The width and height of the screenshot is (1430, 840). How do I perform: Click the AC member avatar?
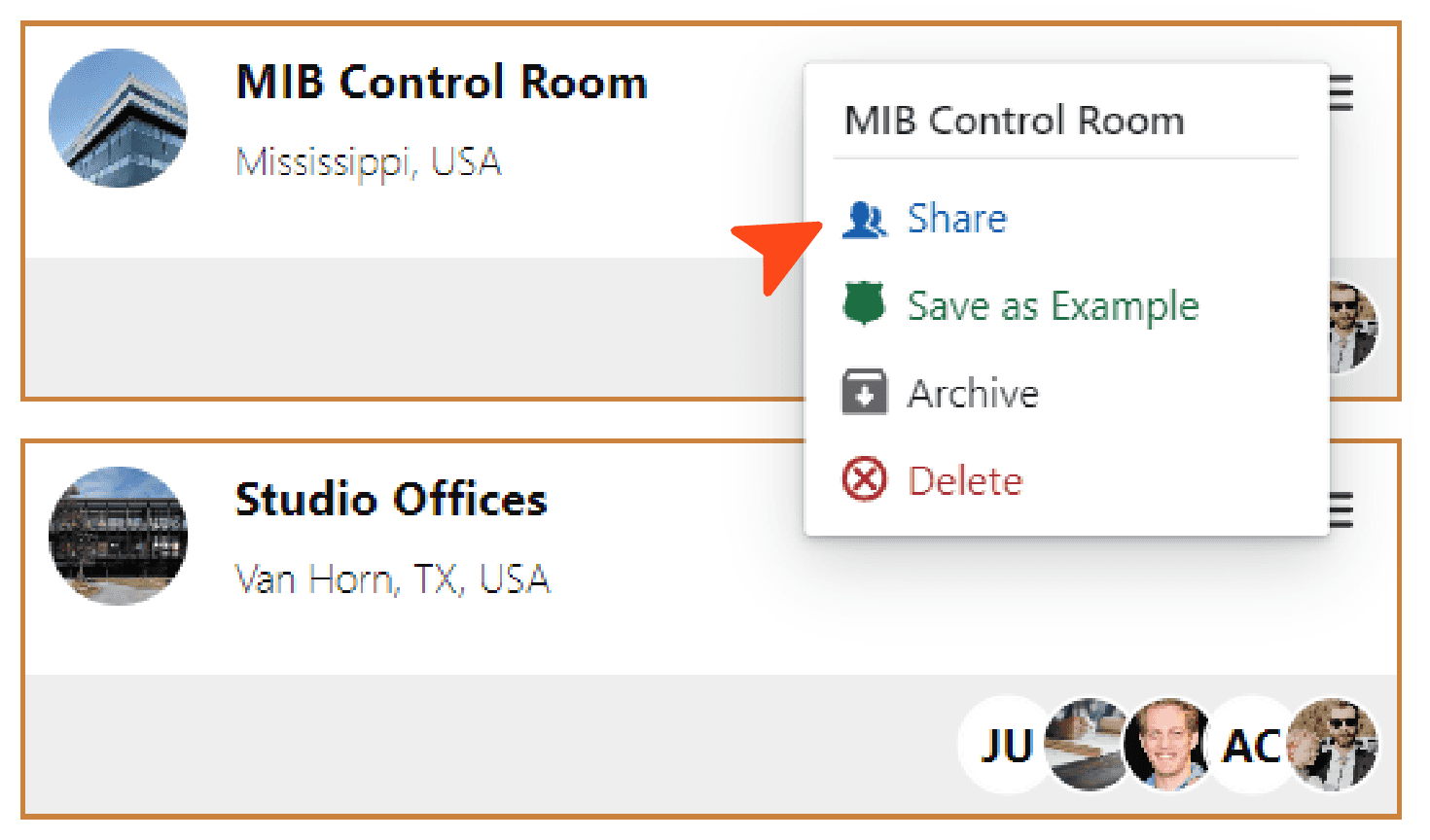[1250, 746]
